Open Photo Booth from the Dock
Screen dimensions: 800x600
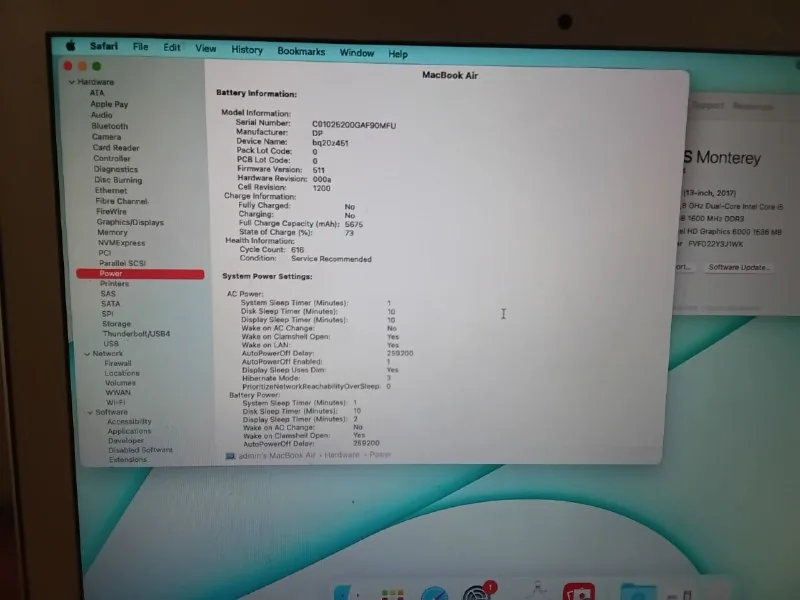(x=579, y=592)
